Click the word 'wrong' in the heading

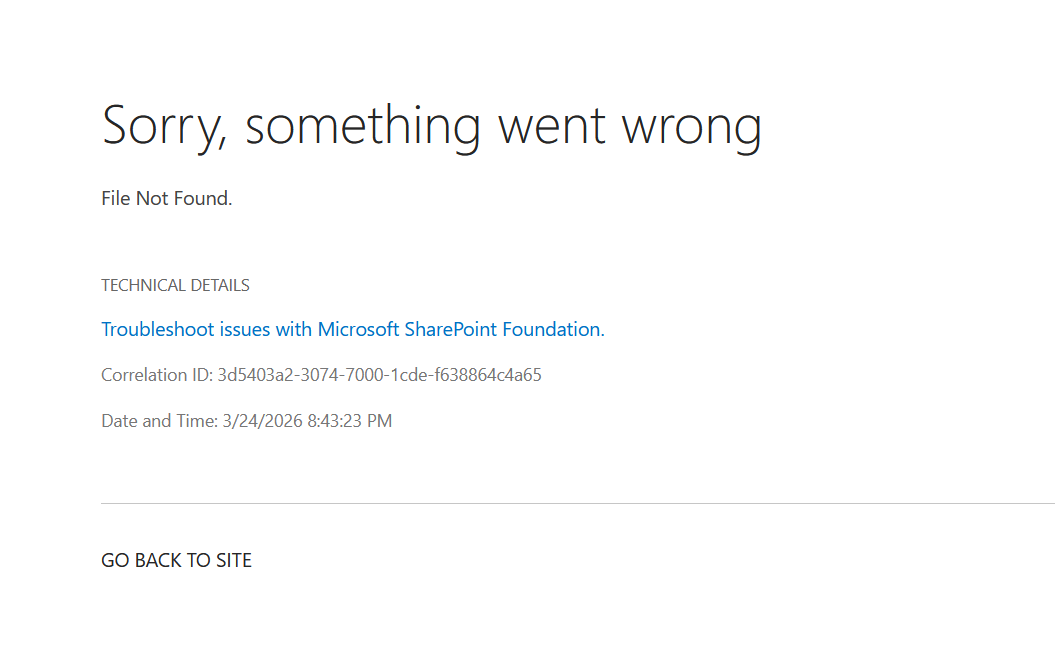pos(692,128)
